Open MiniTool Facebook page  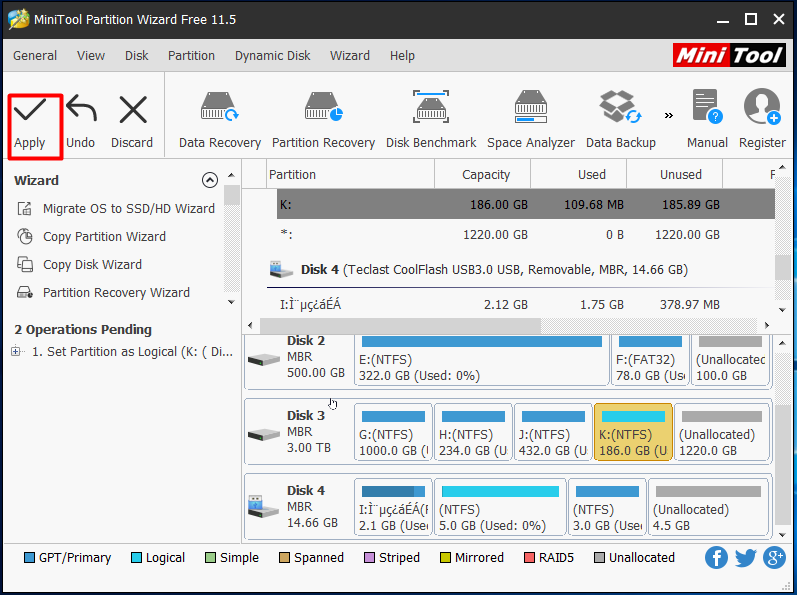pos(716,557)
